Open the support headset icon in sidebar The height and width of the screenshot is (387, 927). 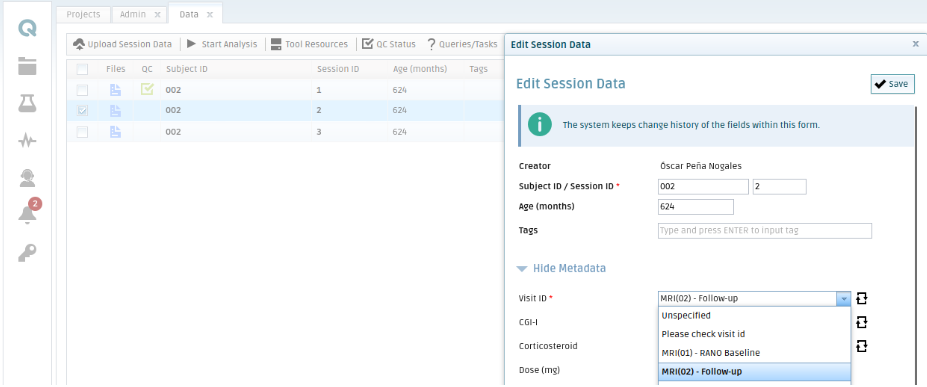27,178
